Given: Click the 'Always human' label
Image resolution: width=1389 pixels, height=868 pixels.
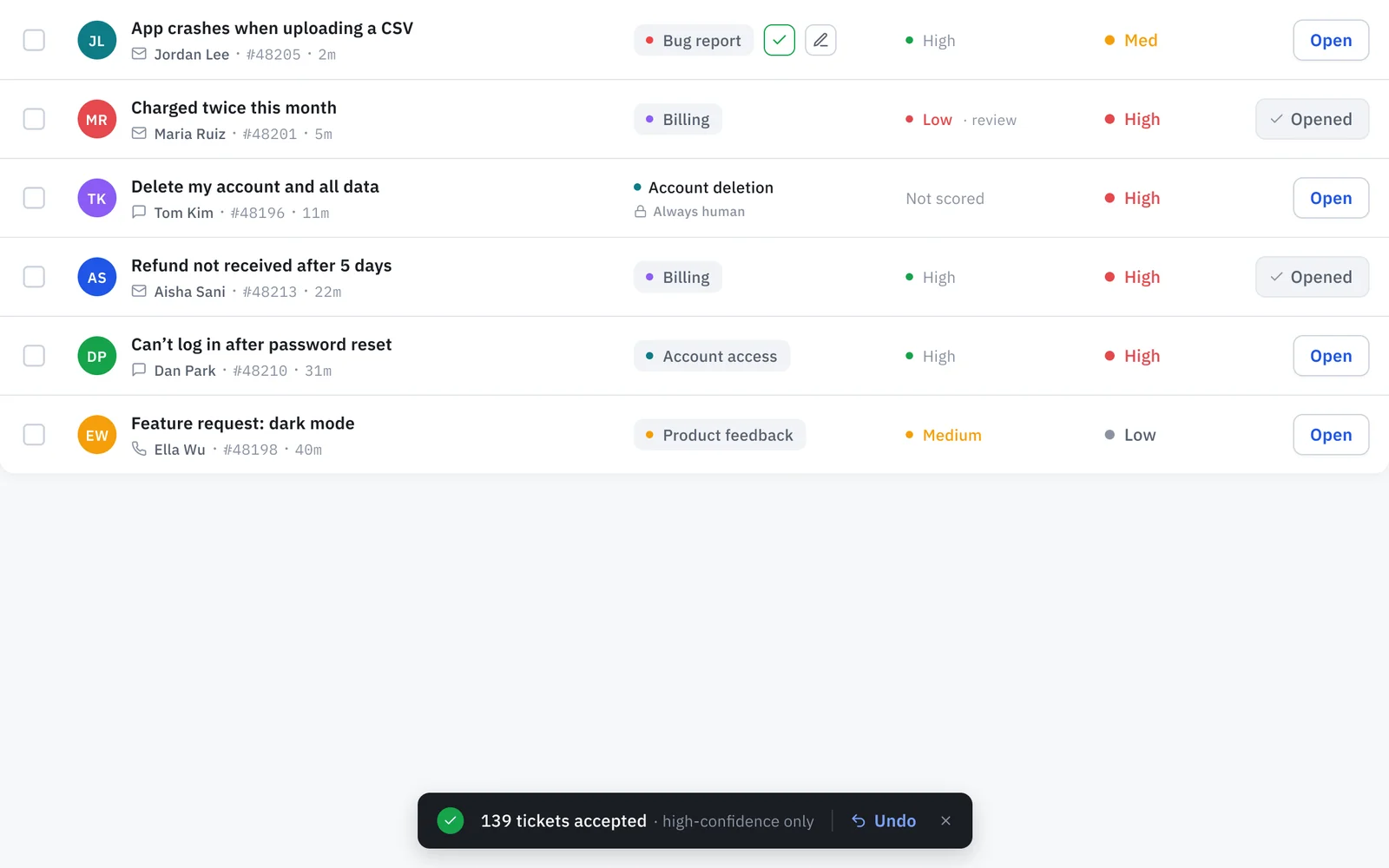Looking at the screenshot, I should point(699,211).
